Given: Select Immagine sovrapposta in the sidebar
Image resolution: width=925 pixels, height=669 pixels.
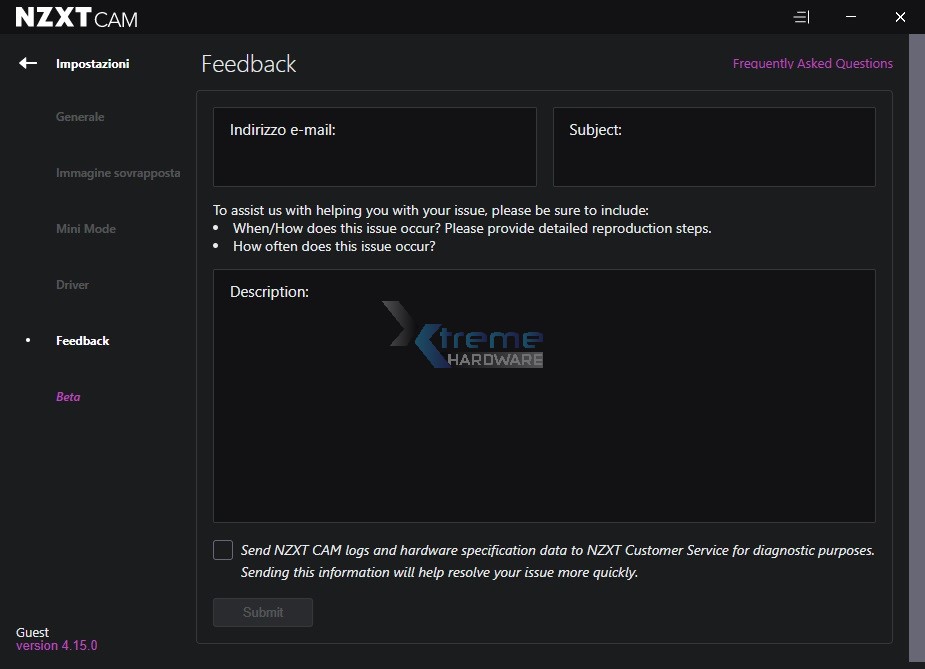Looking at the screenshot, I should [118, 173].
